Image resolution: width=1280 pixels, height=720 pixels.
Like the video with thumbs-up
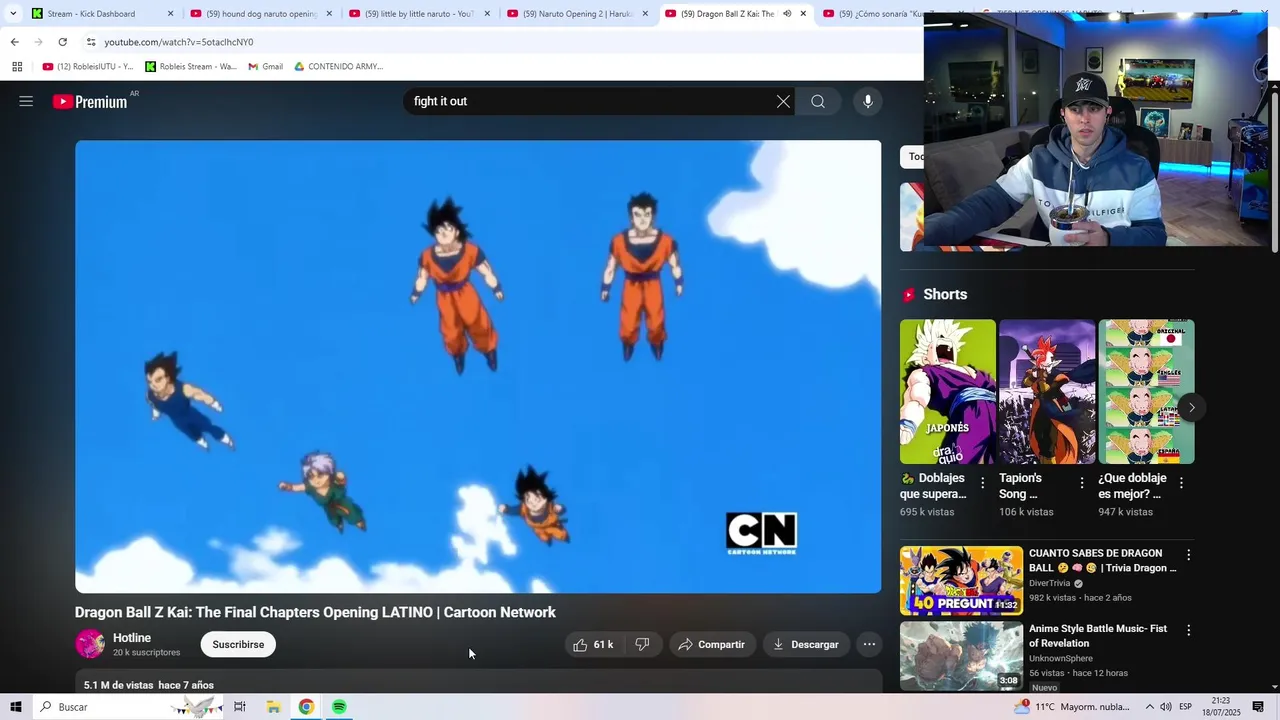pos(593,645)
